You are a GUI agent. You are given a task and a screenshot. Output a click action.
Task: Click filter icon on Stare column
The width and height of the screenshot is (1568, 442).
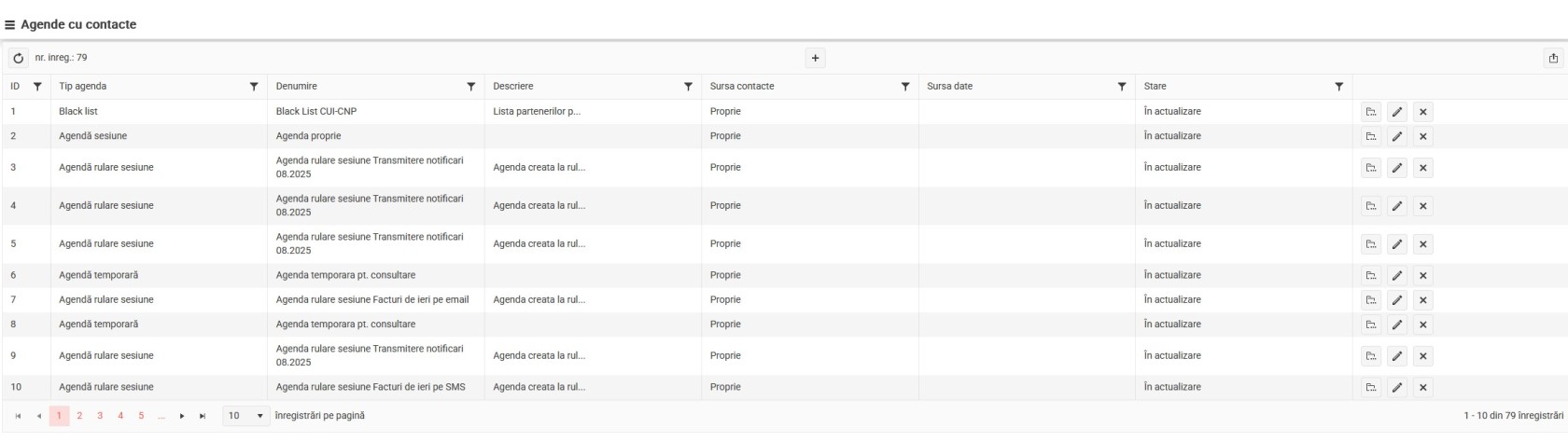pyautogui.click(x=1338, y=87)
